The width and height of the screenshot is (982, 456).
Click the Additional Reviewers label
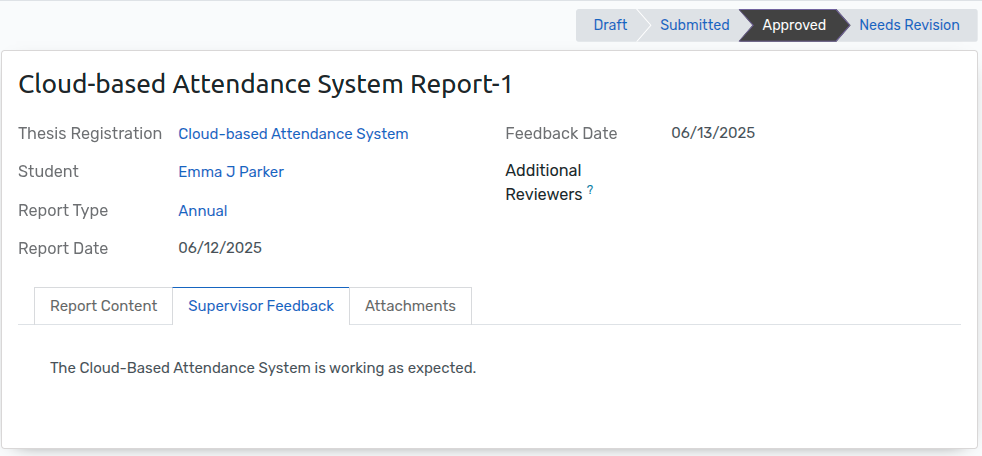tap(544, 182)
